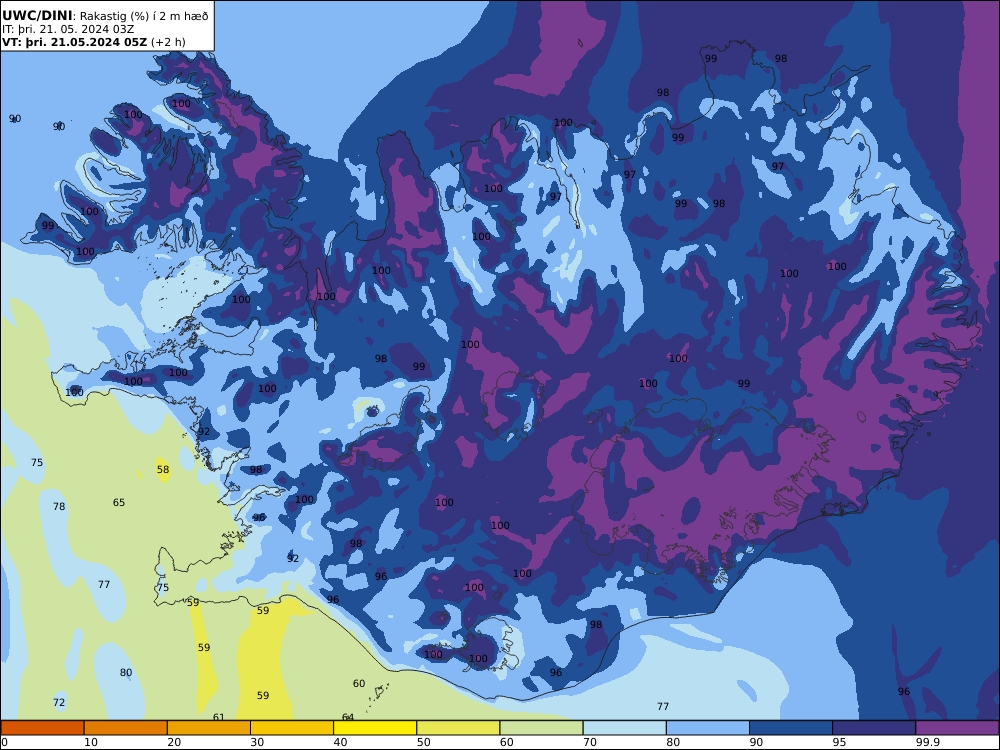Click the legend tick label '99.9'
Image resolution: width=1000 pixels, height=750 pixels.
click(x=928, y=742)
